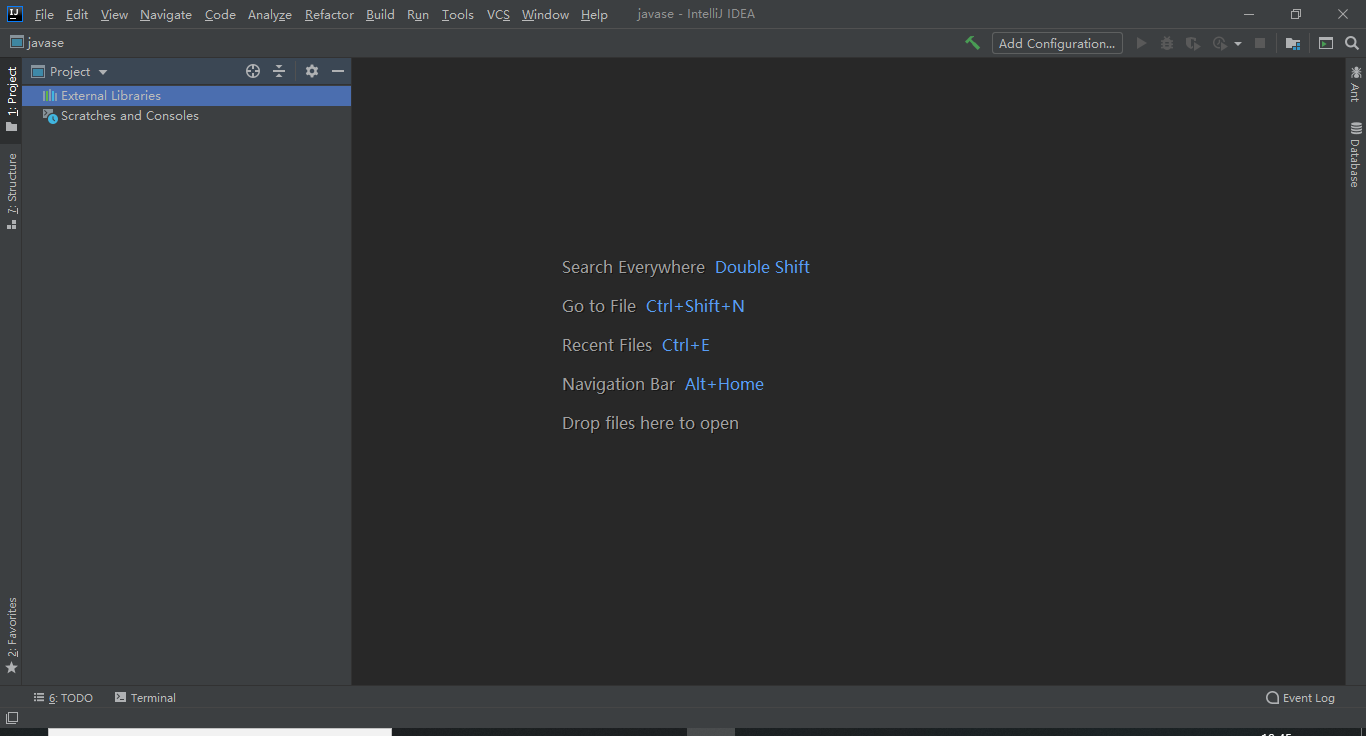Open the View menu
This screenshot has width=1366, height=736.
pos(114,14)
